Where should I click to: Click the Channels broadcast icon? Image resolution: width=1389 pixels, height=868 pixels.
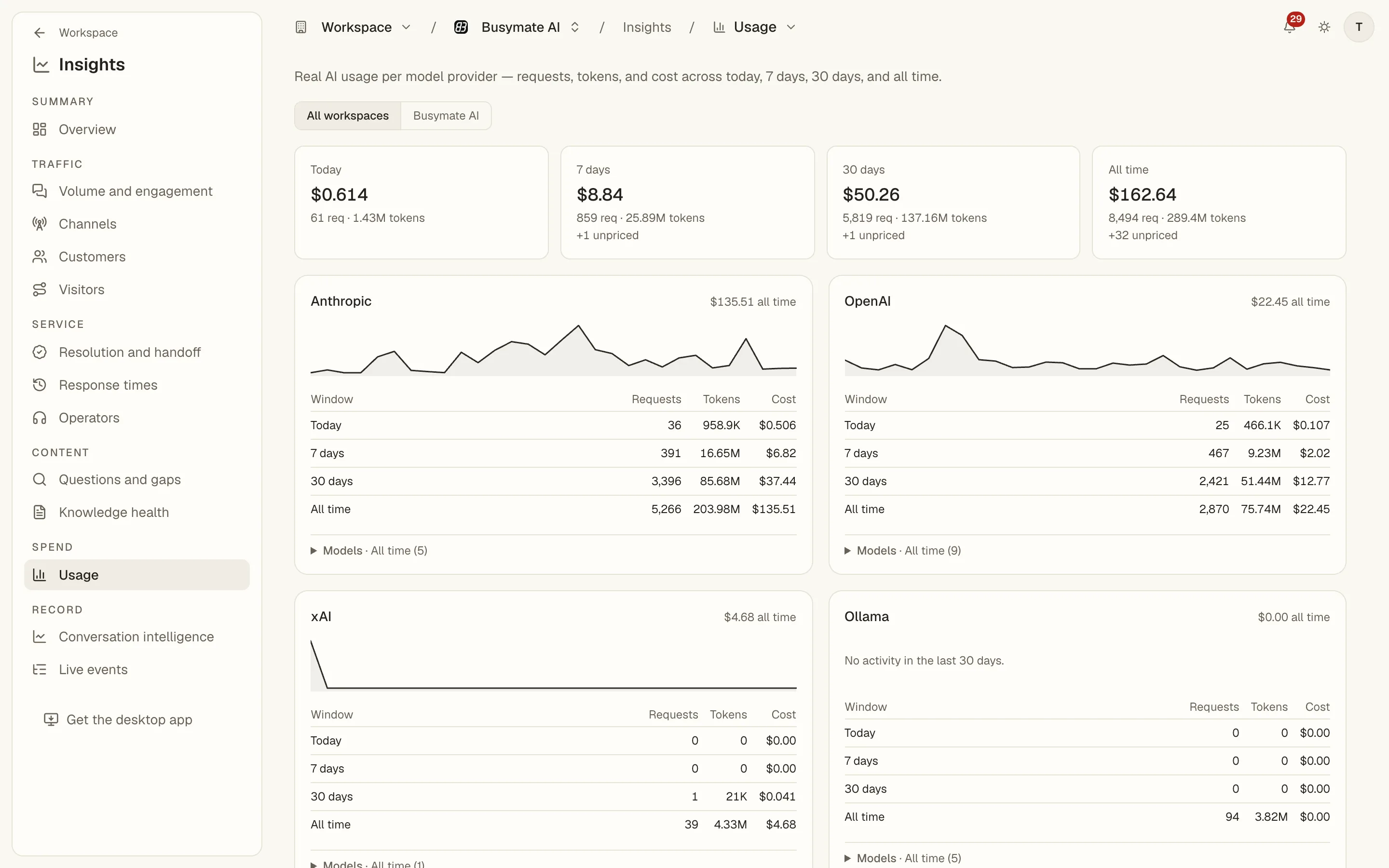click(x=40, y=224)
